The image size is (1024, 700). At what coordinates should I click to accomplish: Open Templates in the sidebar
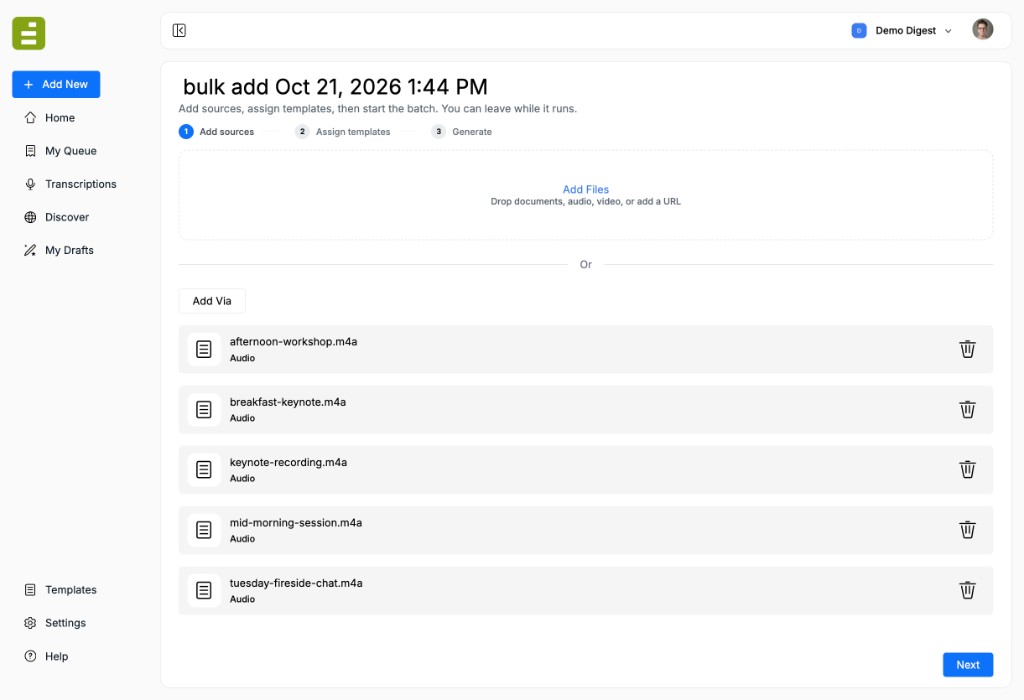(71, 590)
